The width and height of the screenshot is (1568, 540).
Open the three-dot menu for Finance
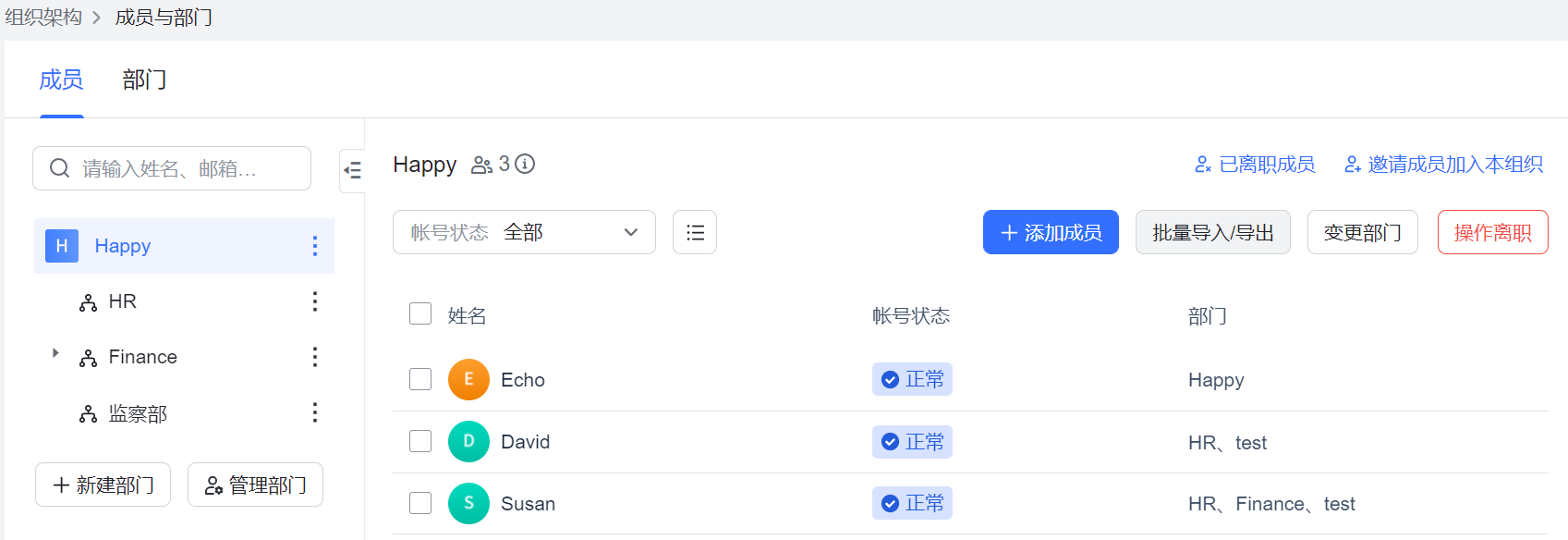click(315, 357)
